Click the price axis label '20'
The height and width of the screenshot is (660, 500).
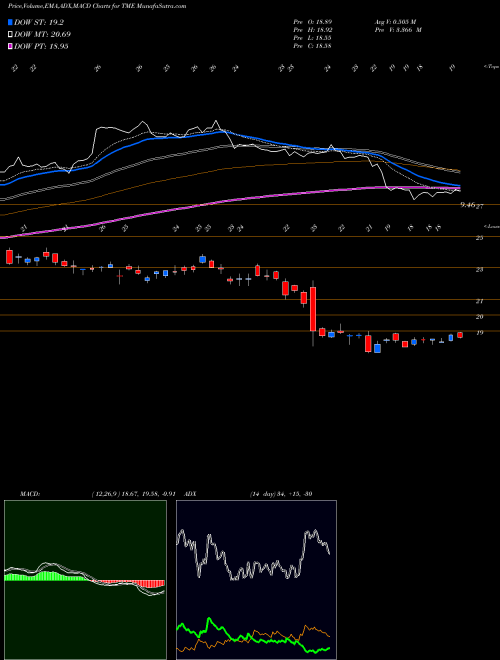pos(479,317)
